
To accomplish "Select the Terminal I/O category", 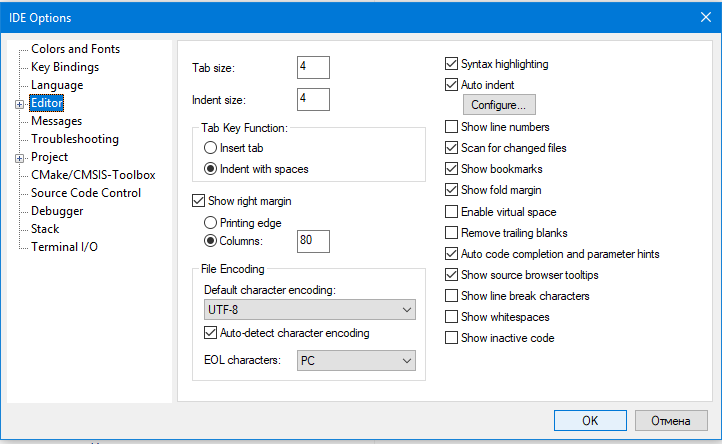I will (64, 247).
